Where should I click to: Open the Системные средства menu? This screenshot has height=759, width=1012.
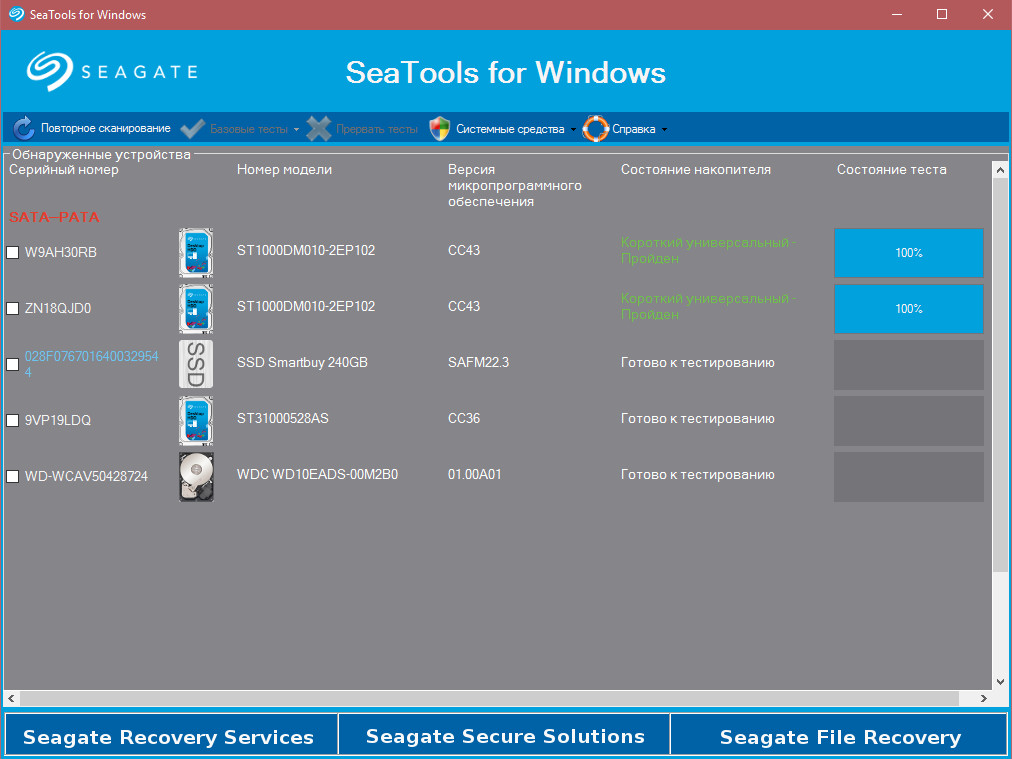click(510, 129)
